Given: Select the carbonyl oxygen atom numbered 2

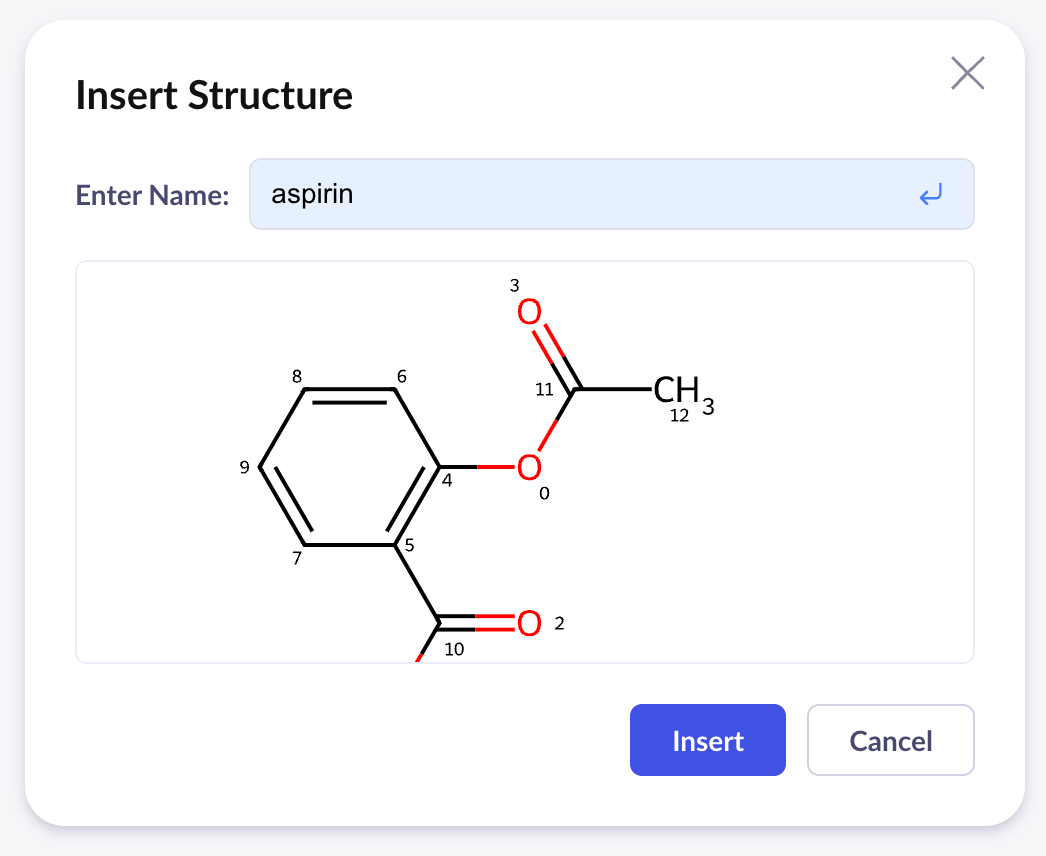Looking at the screenshot, I should coord(529,623).
